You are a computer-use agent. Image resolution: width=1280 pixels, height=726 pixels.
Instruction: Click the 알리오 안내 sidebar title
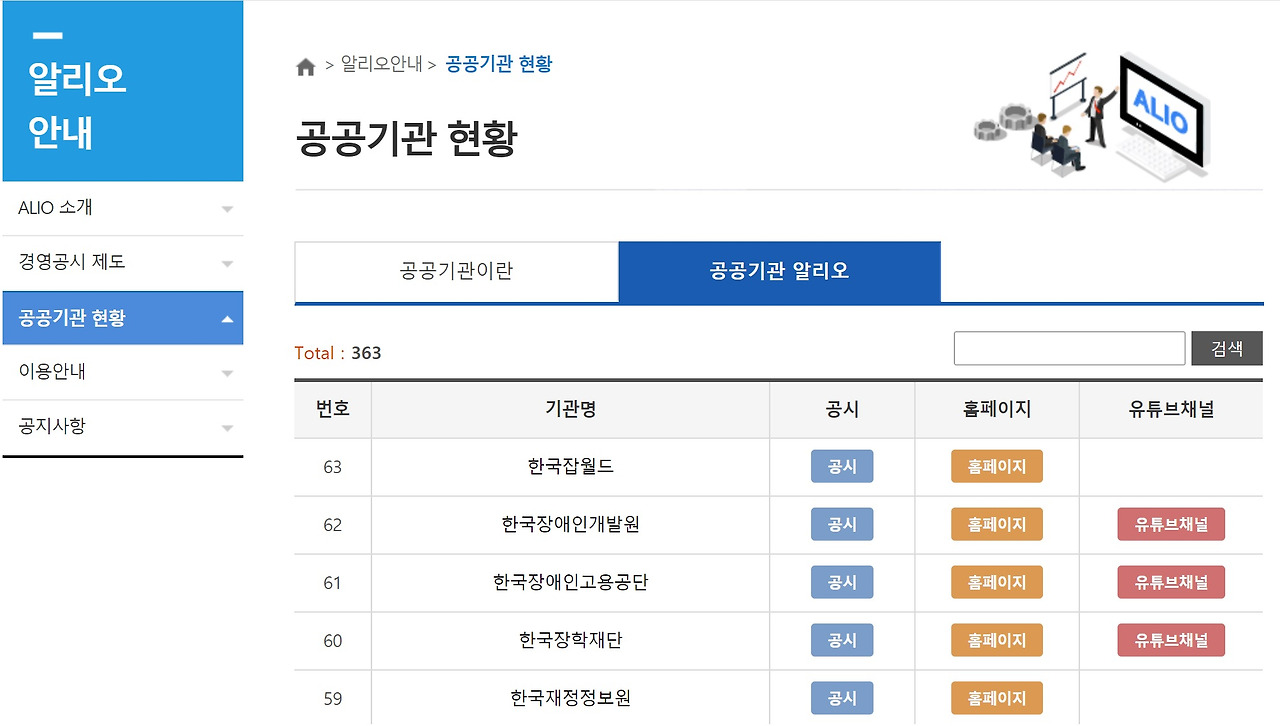click(78, 104)
